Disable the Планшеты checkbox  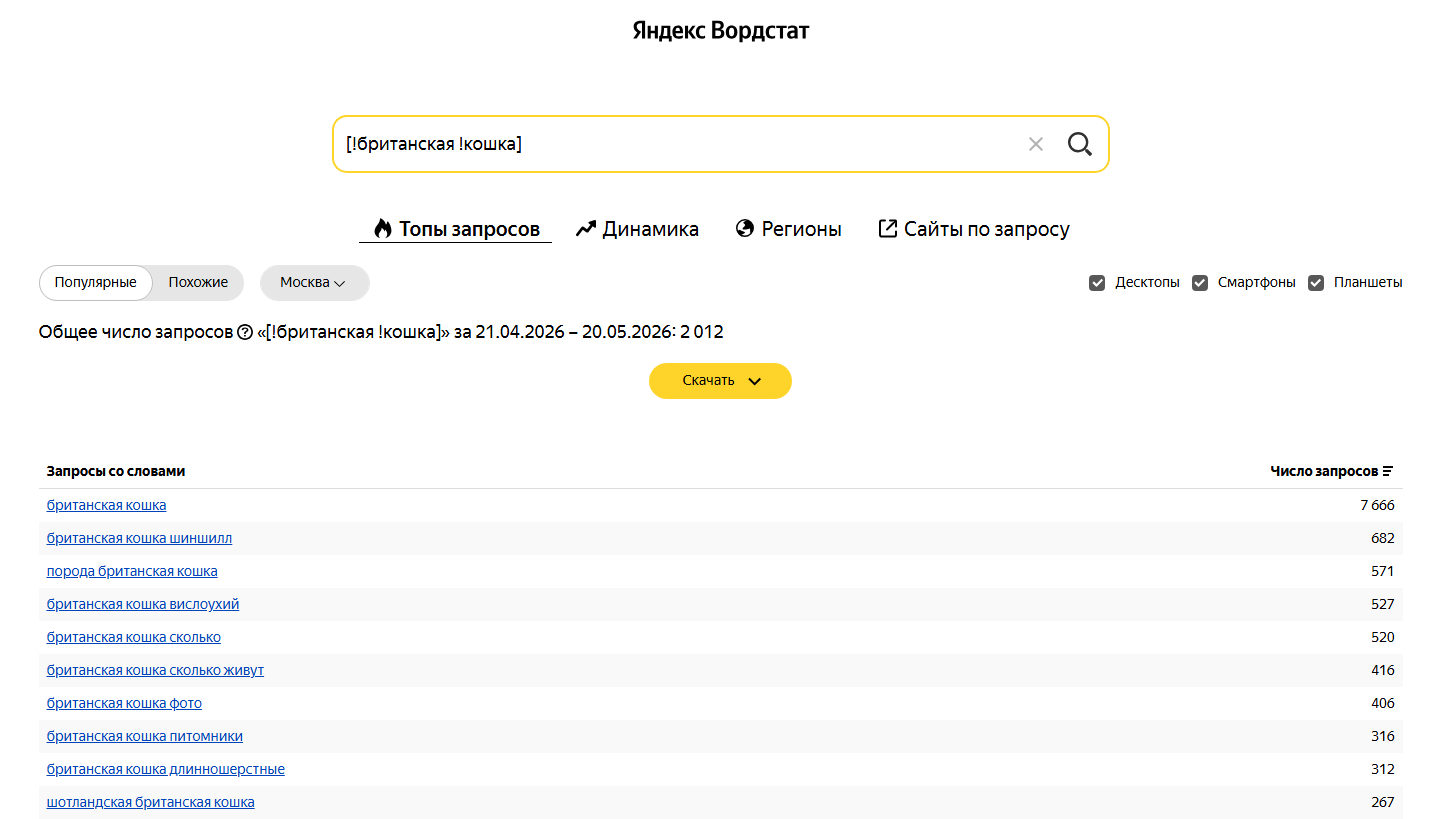[1316, 283]
